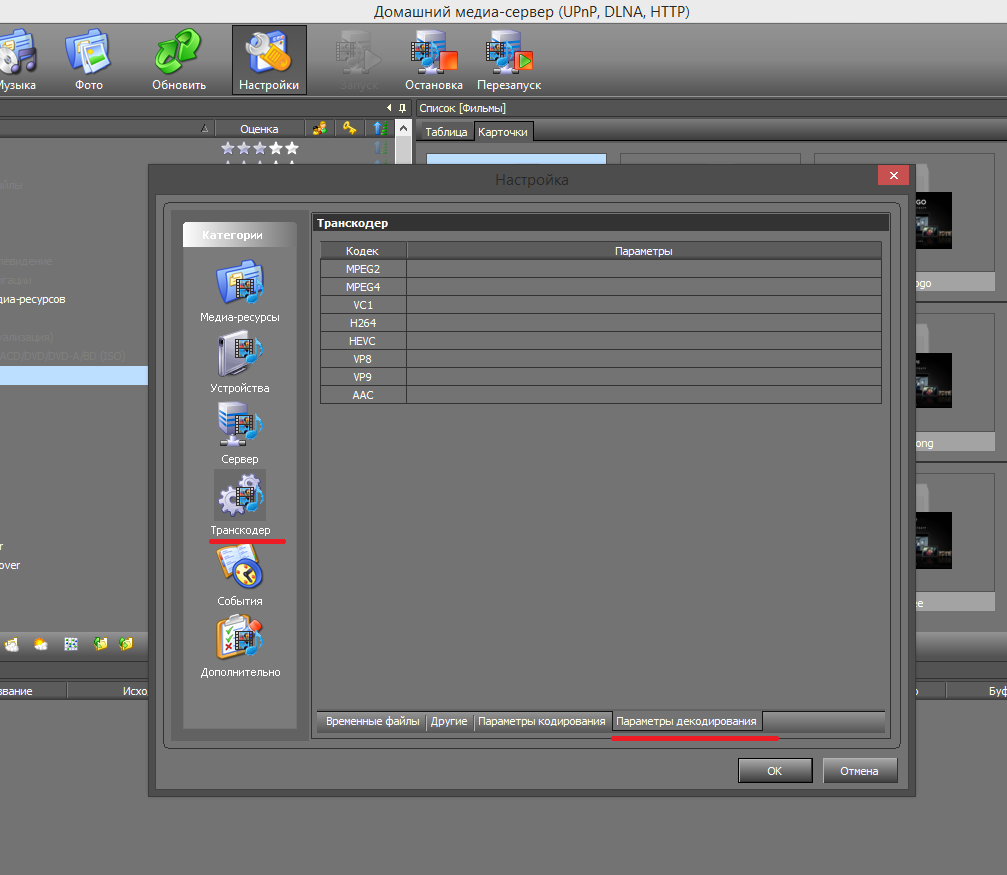Switch to the Таблица view tab
This screenshot has width=1007, height=875.
[x=446, y=132]
